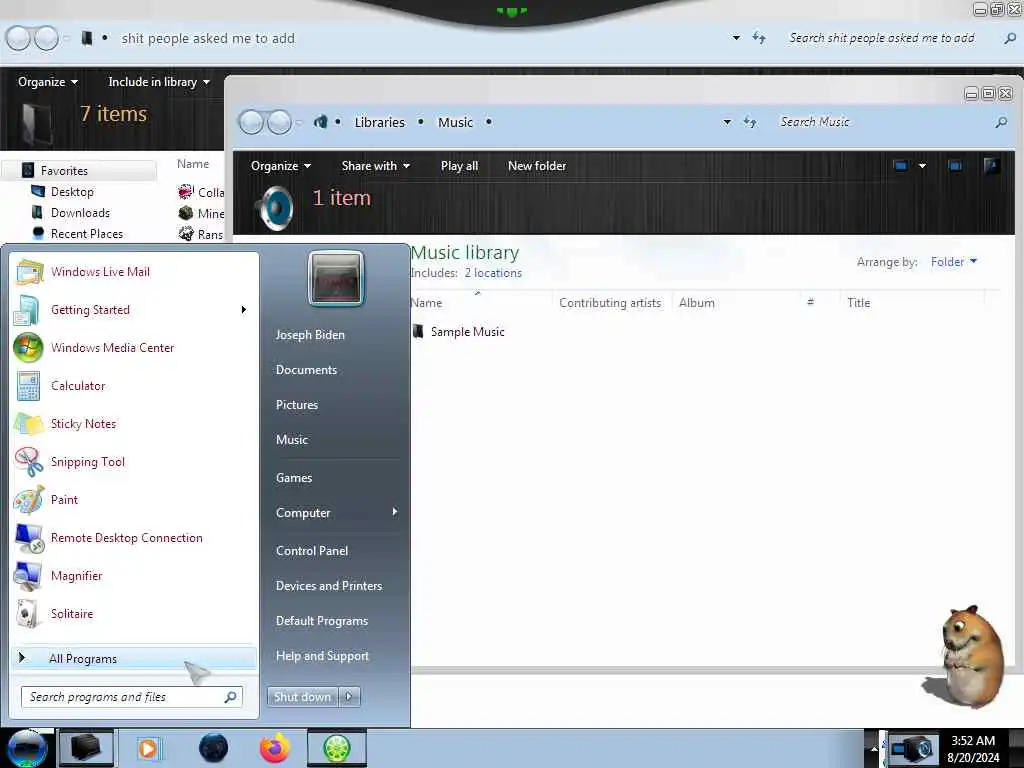This screenshot has height=768, width=1024.
Task: Show hidden system tray icons
Action: coord(874,748)
